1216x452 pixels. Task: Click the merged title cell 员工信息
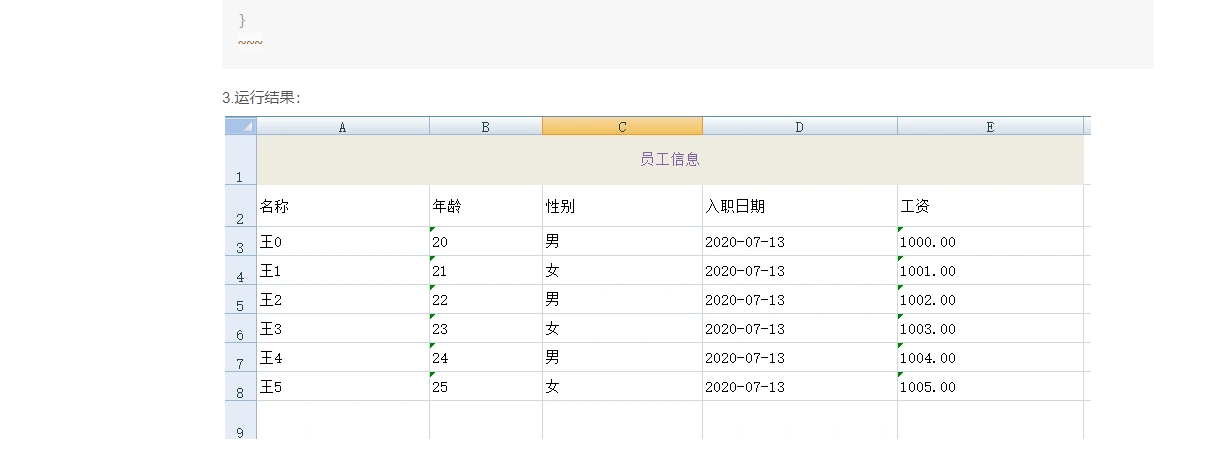[670, 160]
